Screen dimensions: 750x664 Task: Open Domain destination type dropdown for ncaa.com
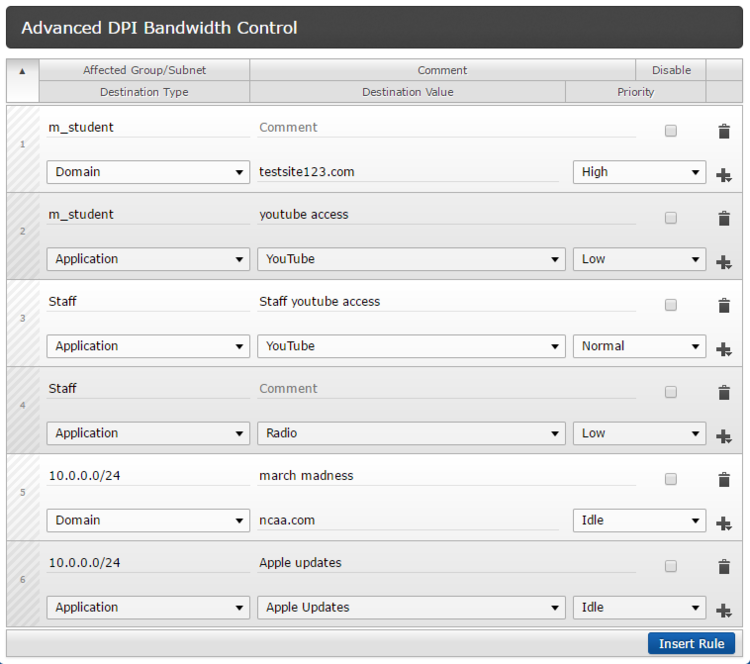pos(148,520)
